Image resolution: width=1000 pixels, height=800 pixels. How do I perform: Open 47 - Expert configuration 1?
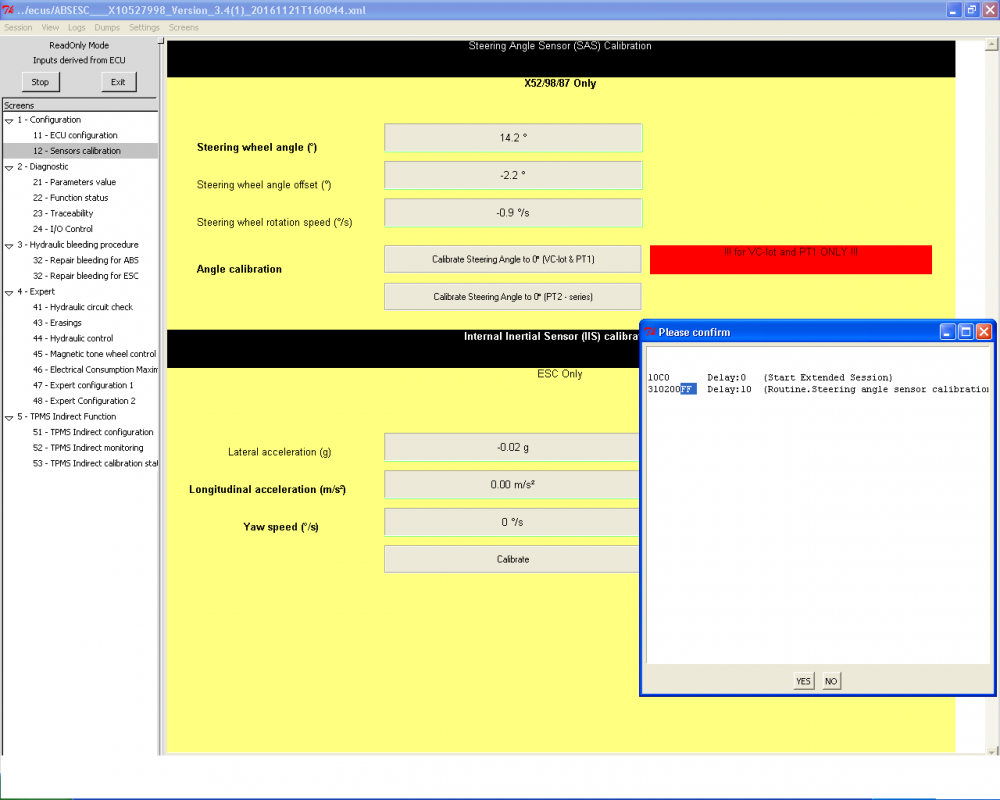tap(83, 385)
